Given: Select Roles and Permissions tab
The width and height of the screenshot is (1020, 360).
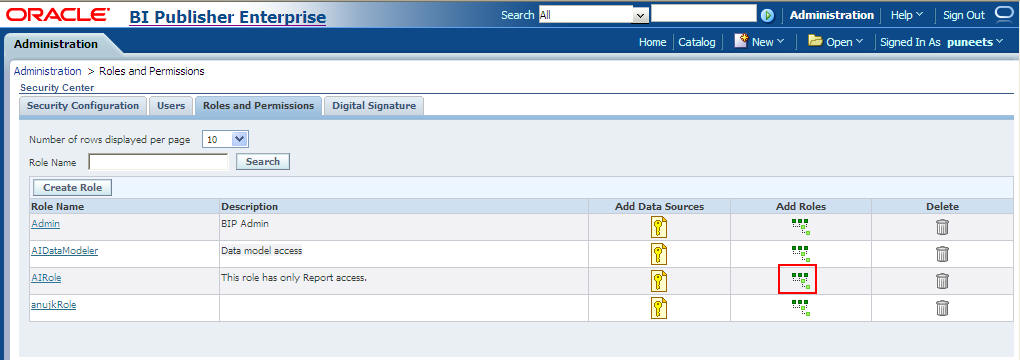Looking at the screenshot, I should tap(258, 105).
